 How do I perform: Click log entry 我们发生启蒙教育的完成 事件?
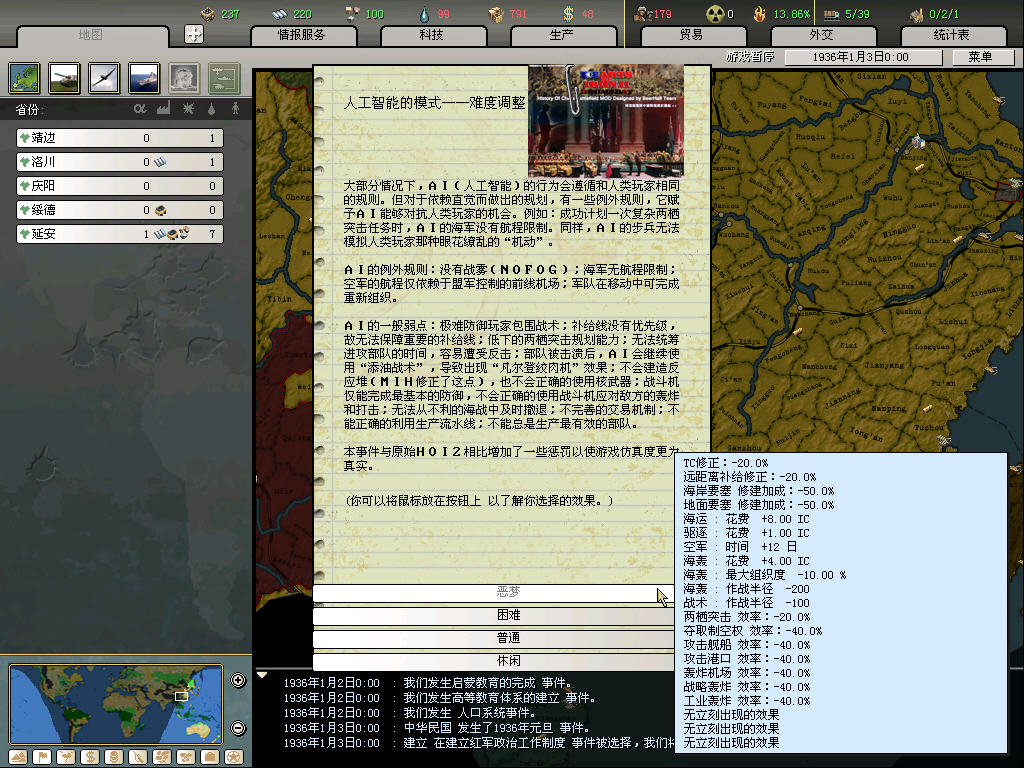pyautogui.click(x=489, y=683)
